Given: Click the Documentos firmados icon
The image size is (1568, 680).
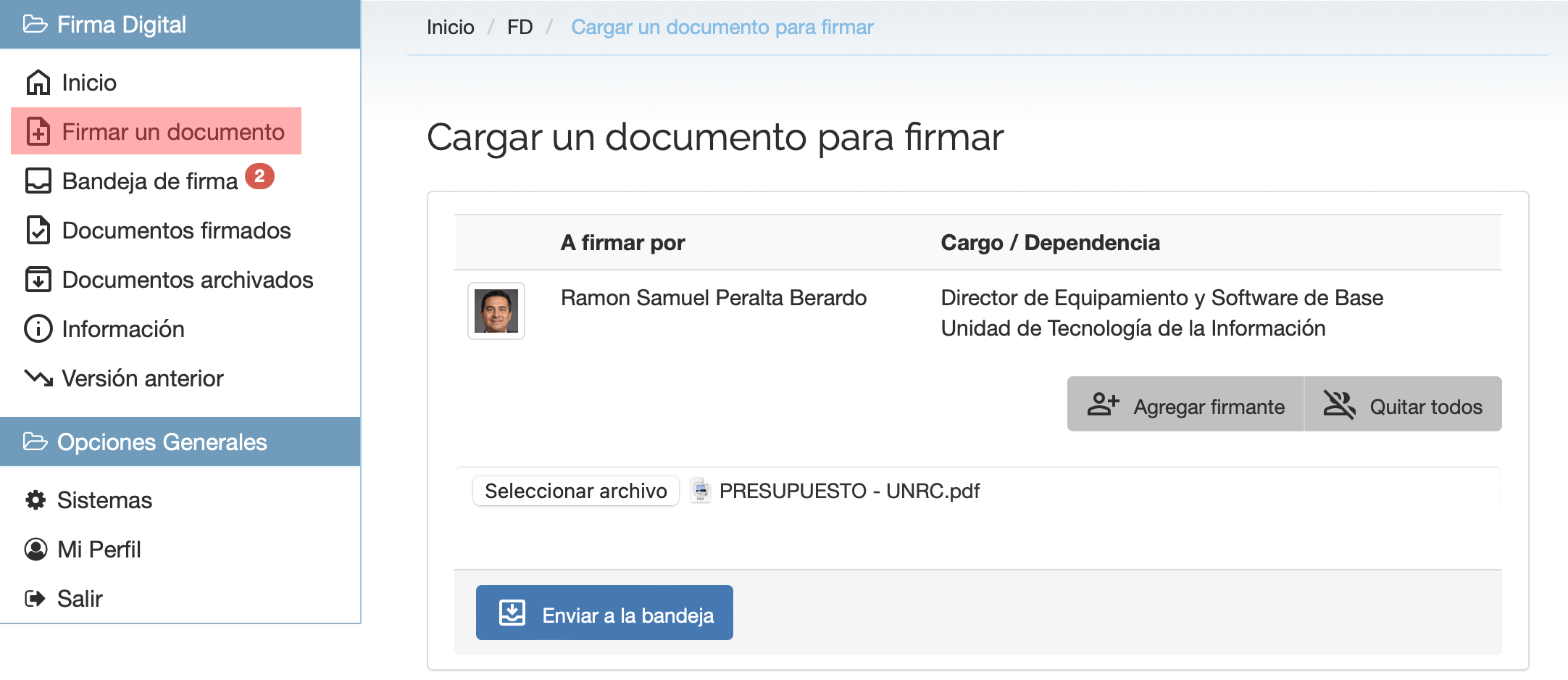Looking at the screenshot, I should point(38,230).
